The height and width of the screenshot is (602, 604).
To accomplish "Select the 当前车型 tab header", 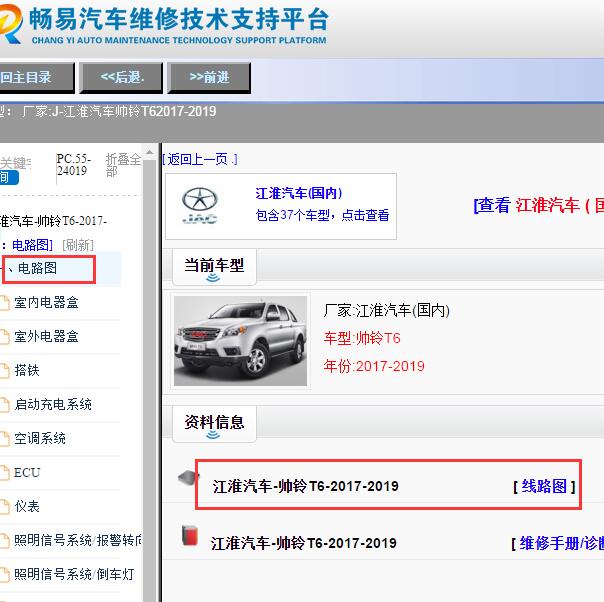I will coord(214,267).
